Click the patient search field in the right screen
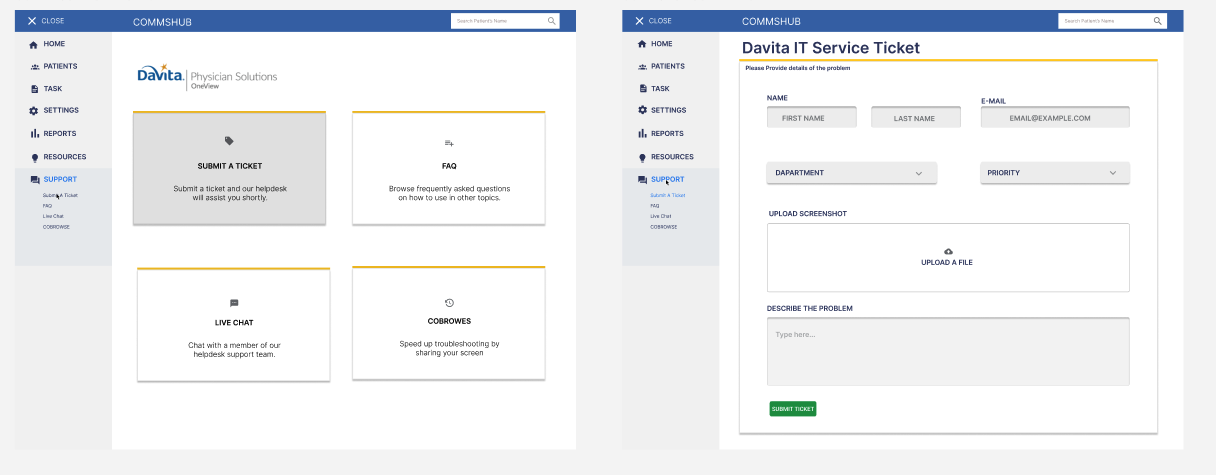This screenshot has height=475, width=1216. tap(1113, 21)
